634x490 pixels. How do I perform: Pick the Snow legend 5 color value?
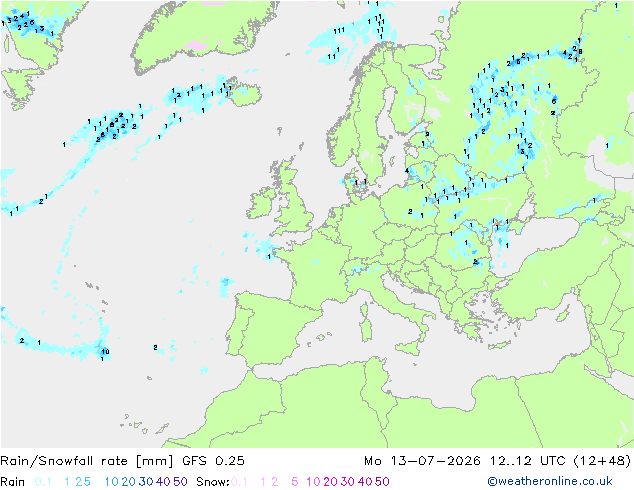[295, 482]
